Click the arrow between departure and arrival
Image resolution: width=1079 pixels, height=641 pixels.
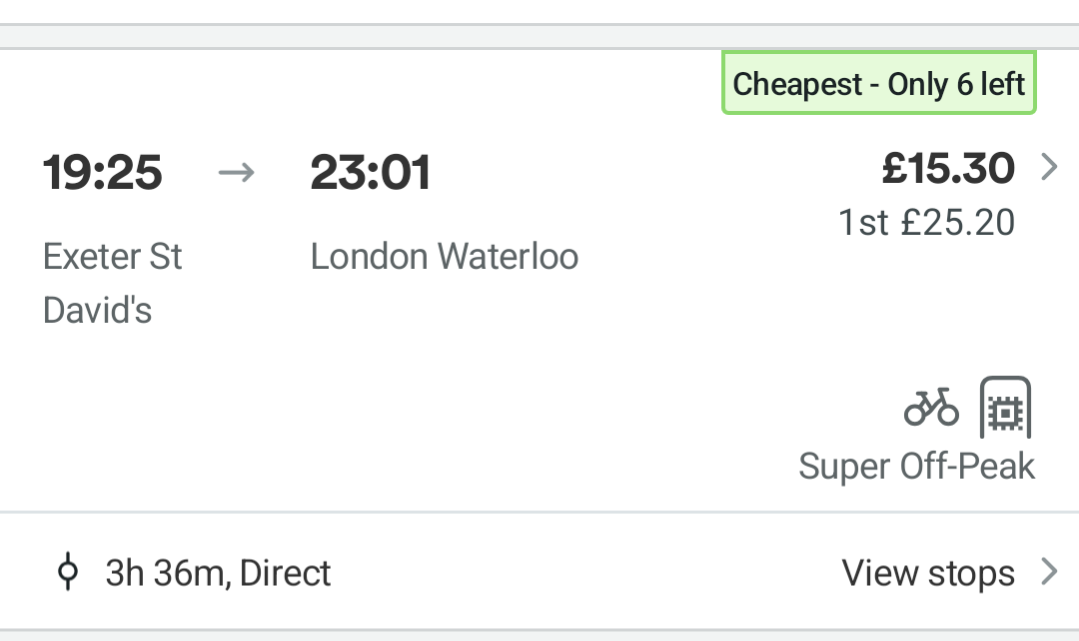236,172
